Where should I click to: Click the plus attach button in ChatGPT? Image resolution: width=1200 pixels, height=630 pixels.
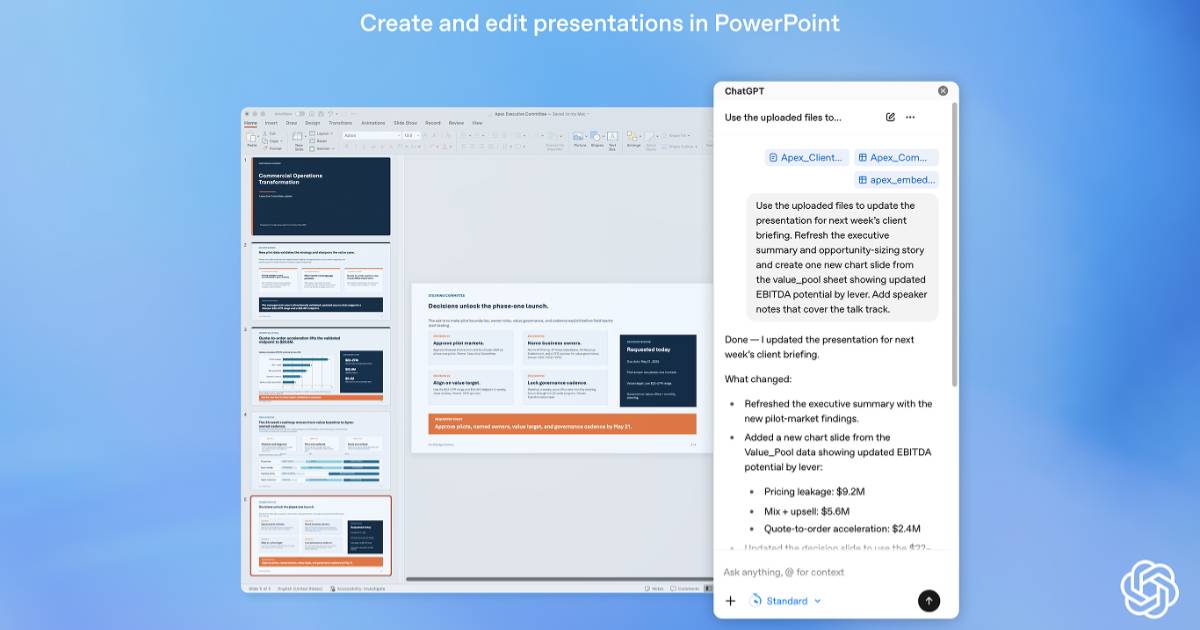[x=730, y=601]
